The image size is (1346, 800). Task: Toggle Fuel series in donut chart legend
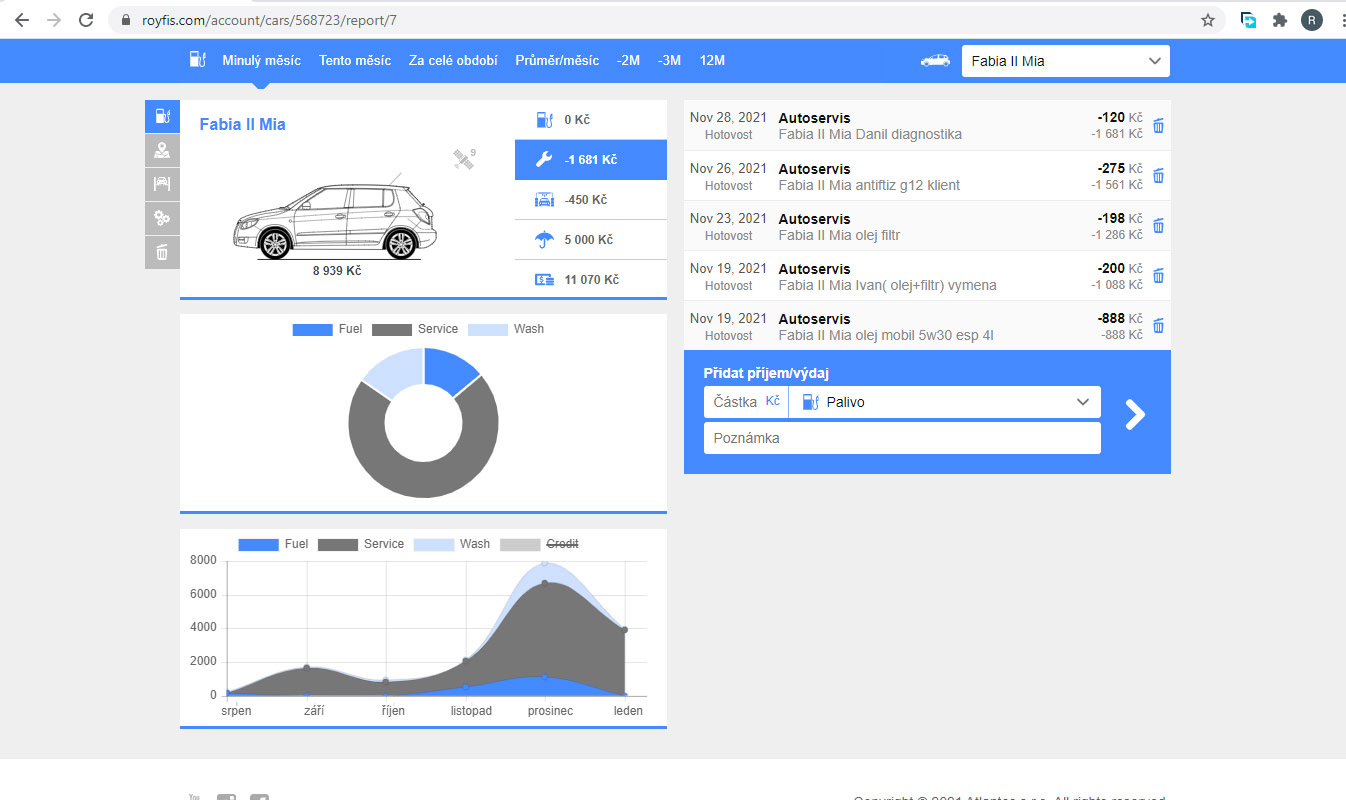(327, 329)
